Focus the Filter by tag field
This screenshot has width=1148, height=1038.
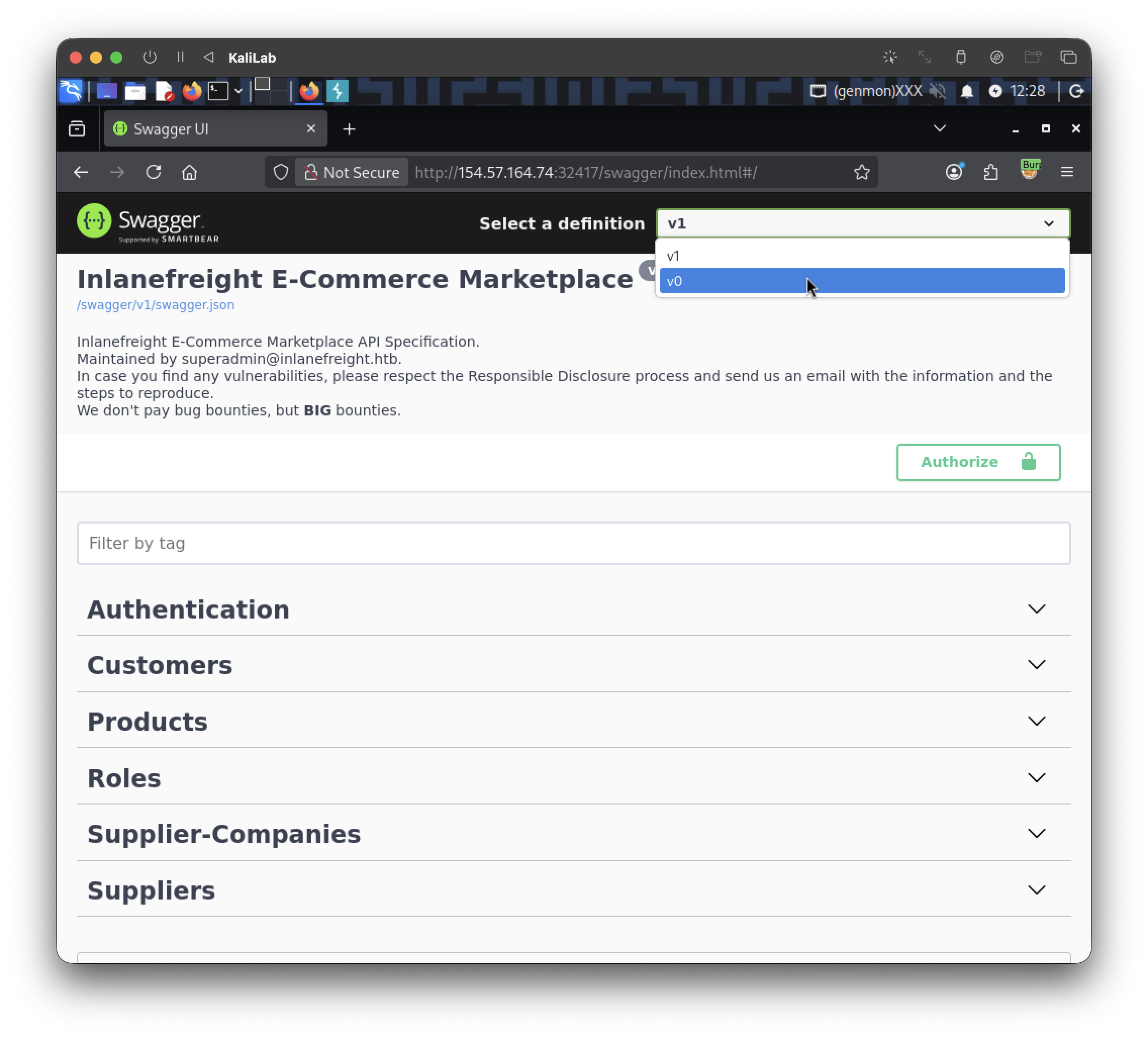coord(573,543)
